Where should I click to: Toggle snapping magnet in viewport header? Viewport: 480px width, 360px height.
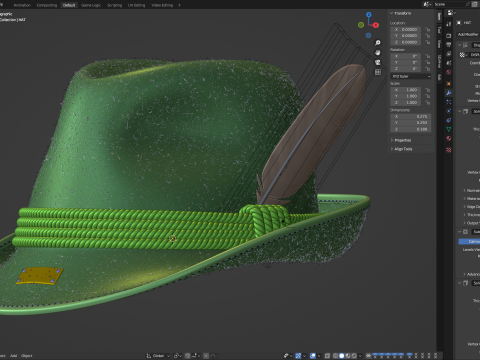pyautogui.click(x=189, y=356)
